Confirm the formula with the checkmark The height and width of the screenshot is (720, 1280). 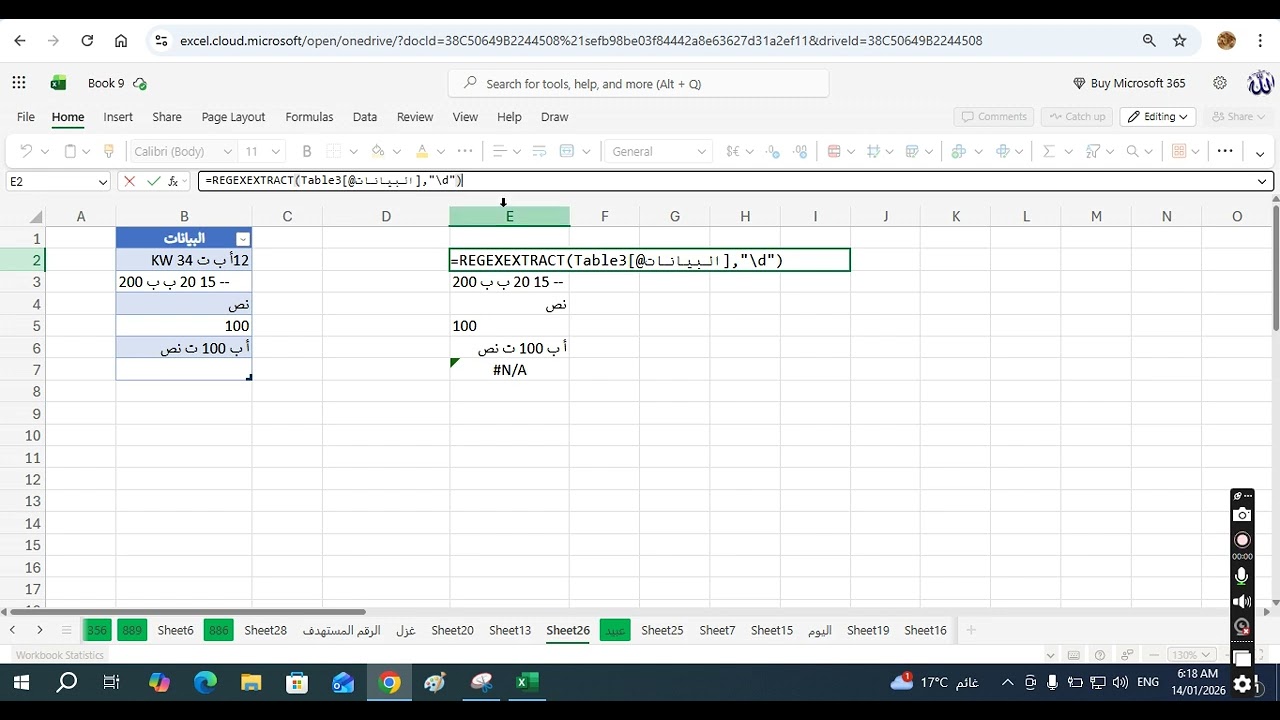[x=153, y=181]
